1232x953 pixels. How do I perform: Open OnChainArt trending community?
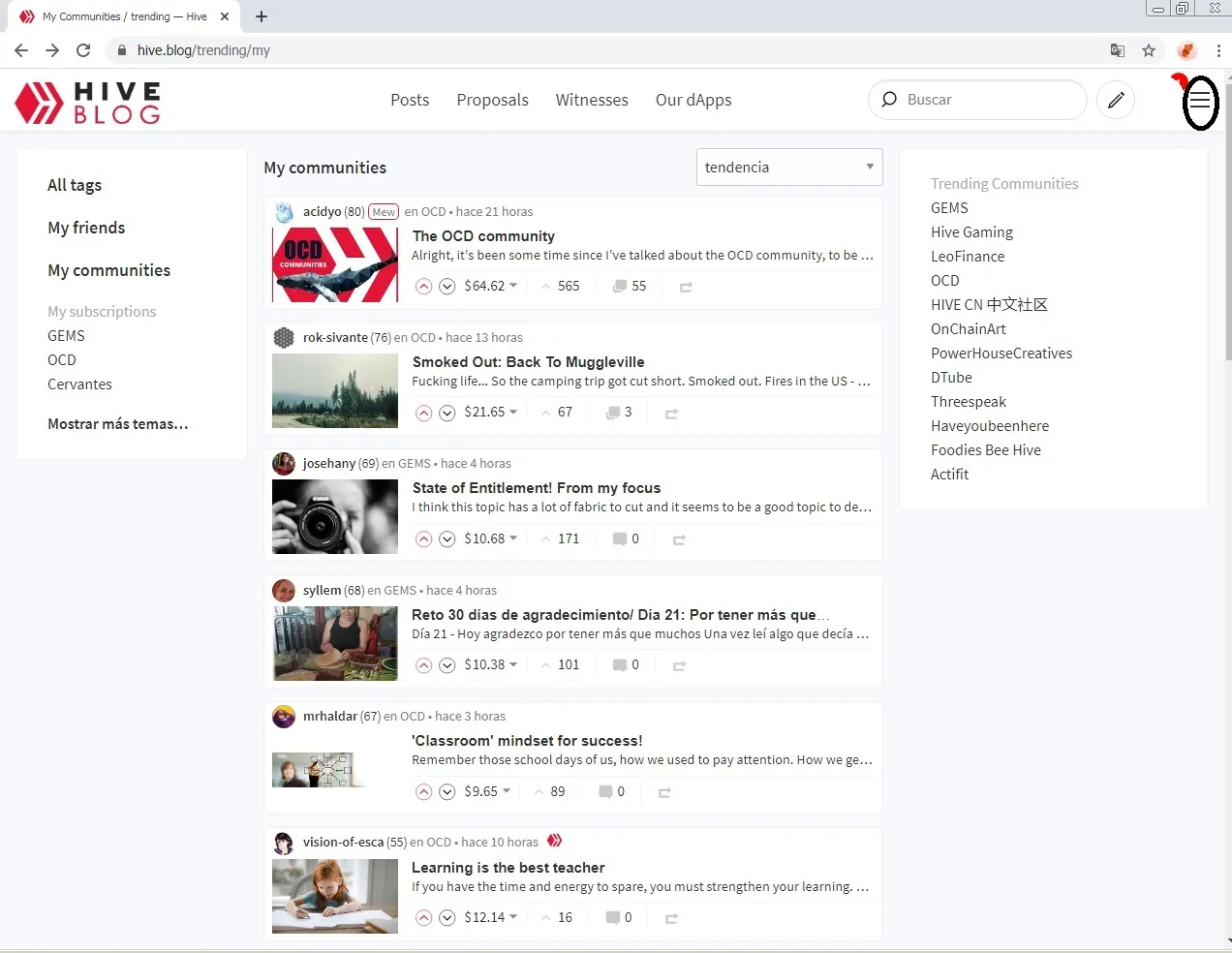point(969,329)
